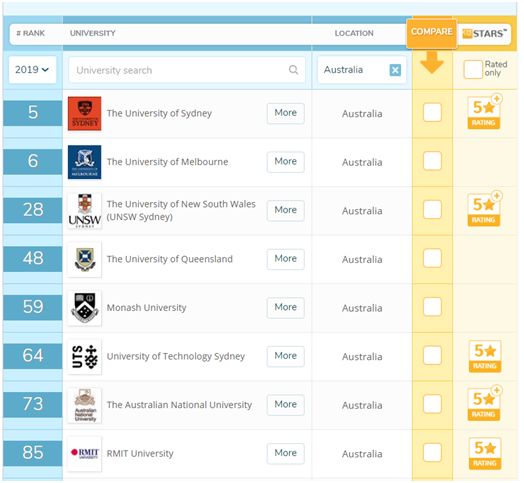Open the UNSW Sydney logo thumbnail
The image size is (524, 483).
tap(85, 211)
